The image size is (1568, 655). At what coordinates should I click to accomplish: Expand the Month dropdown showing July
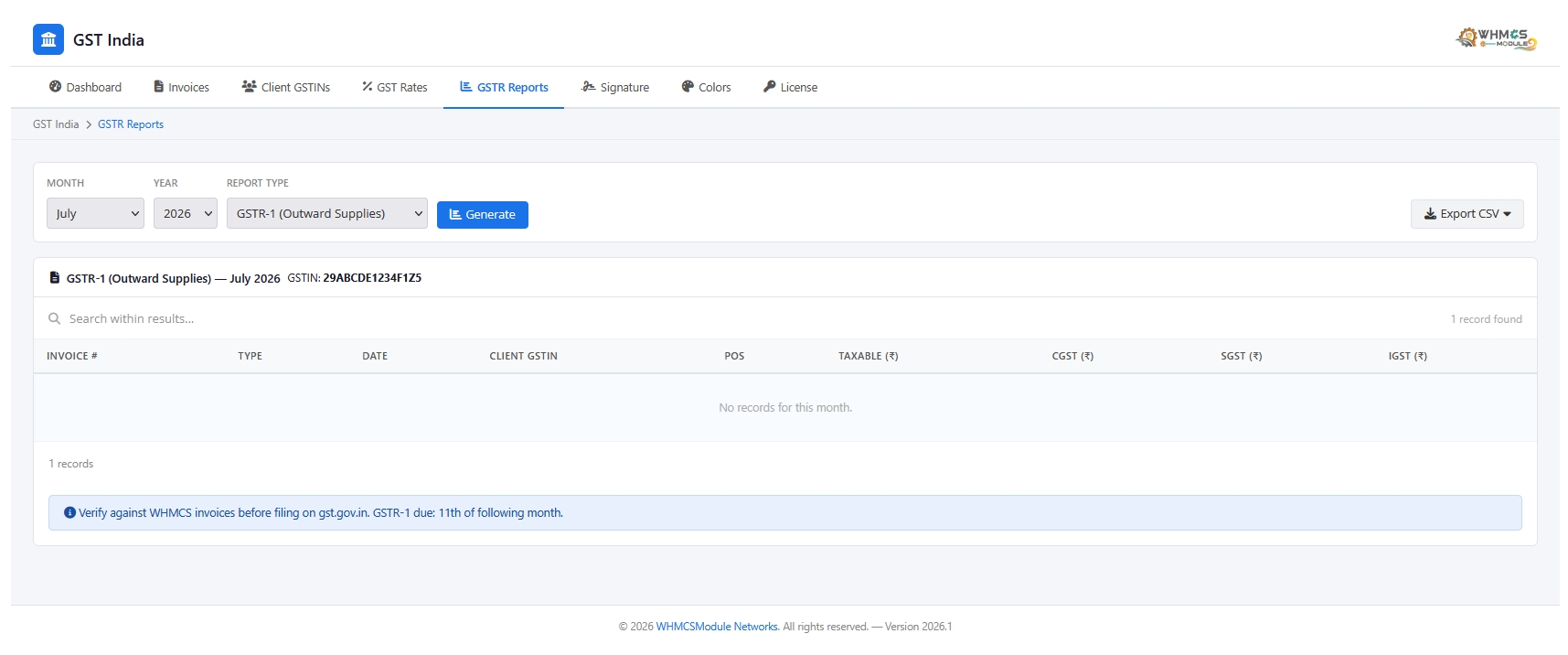95,213
